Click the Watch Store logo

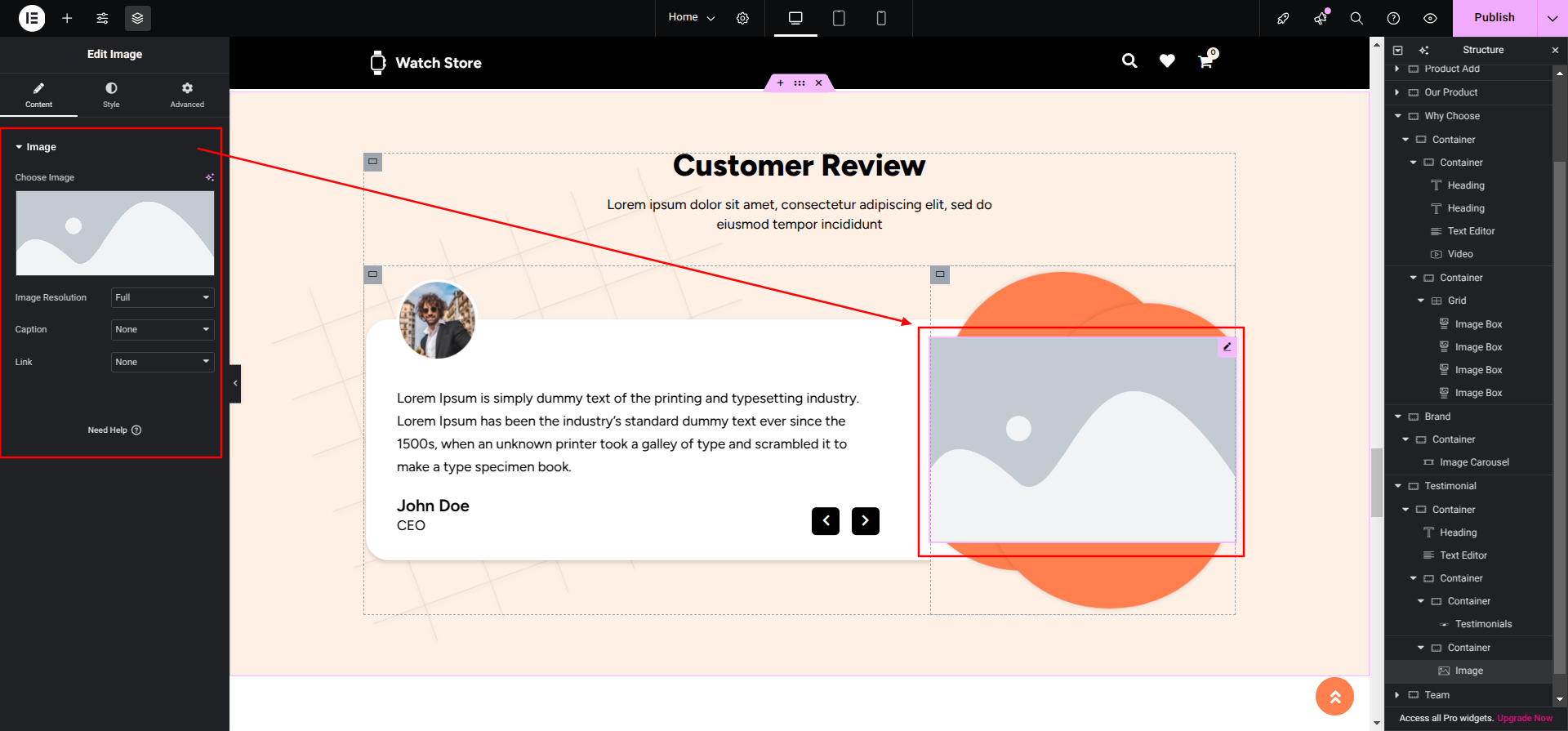(425, 63)
